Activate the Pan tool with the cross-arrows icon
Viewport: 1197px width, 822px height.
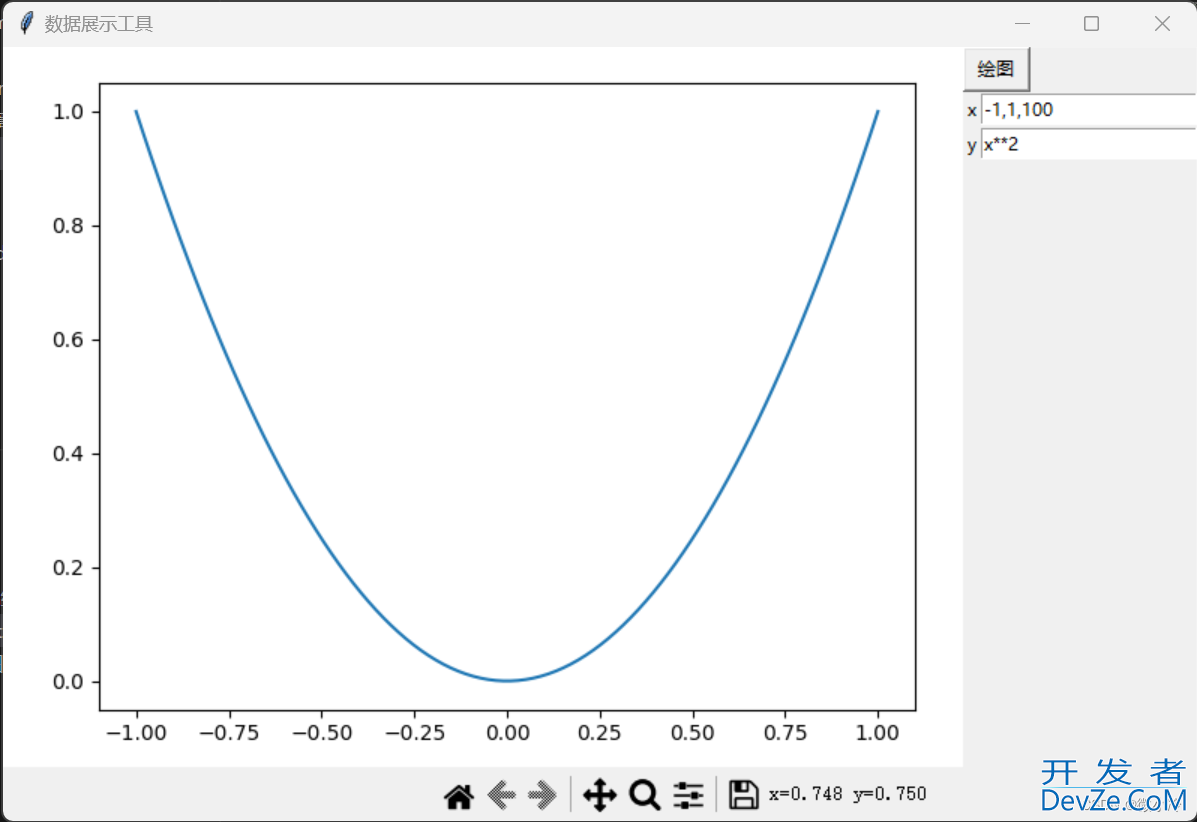[600, 795]
